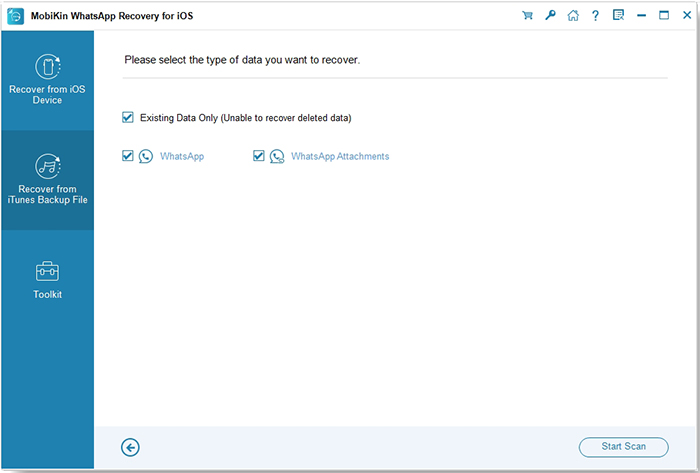Go to the home icon

[x=573, y=16]
